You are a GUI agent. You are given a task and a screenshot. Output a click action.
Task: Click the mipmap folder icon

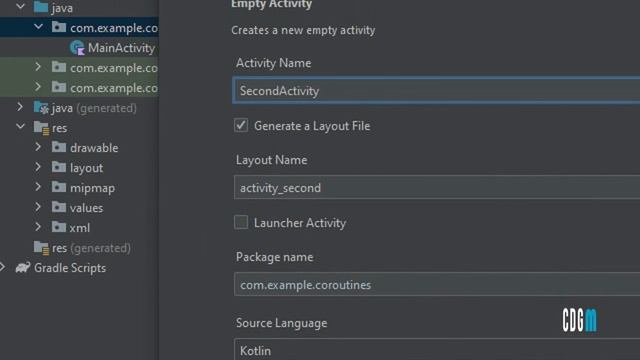[59, 187]
